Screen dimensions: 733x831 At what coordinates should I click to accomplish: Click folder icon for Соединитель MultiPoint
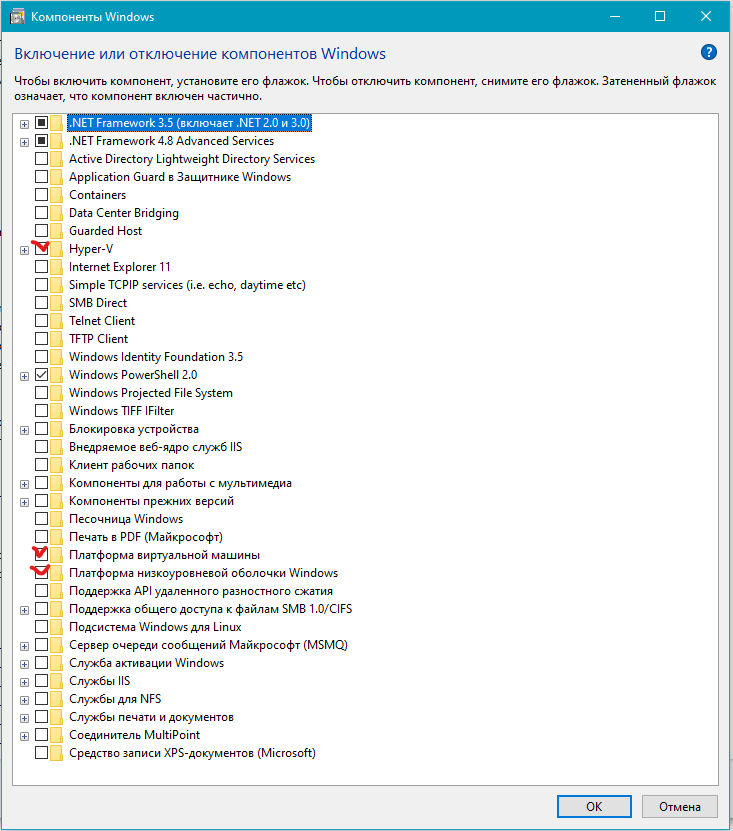pyautogui.click(x=57, y=735)
